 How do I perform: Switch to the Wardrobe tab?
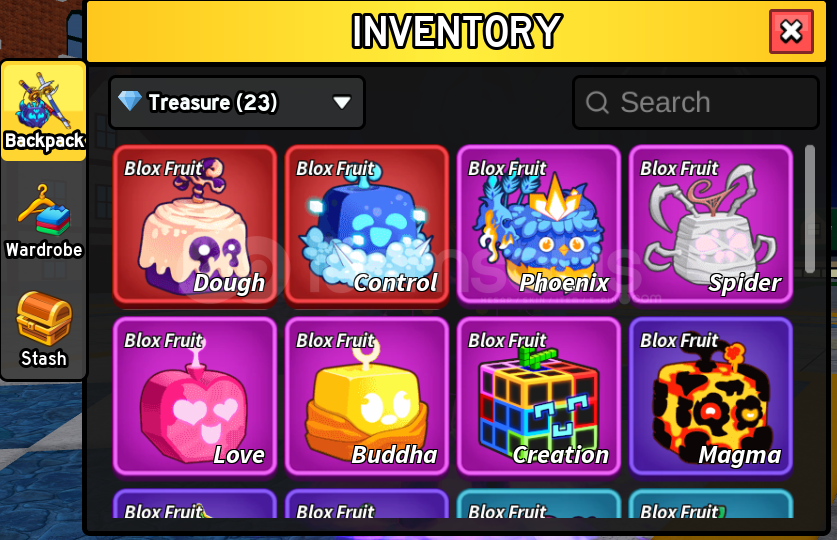(x=44, y=221)
